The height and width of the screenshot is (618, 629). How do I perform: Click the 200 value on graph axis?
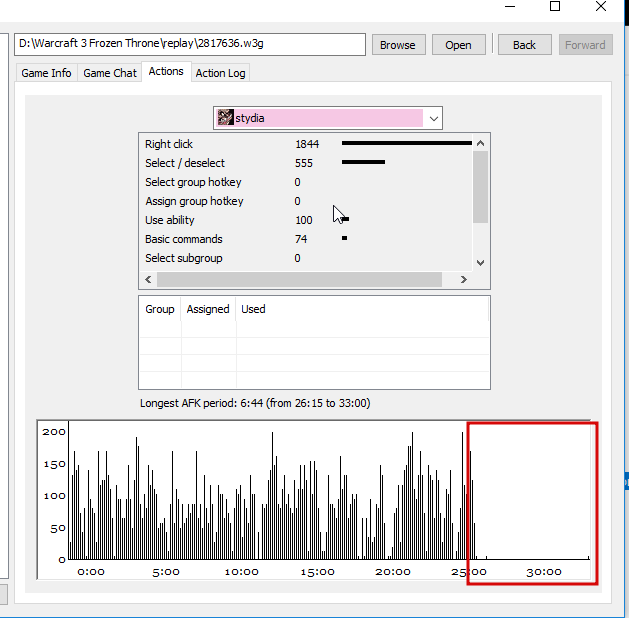point(54,432)
